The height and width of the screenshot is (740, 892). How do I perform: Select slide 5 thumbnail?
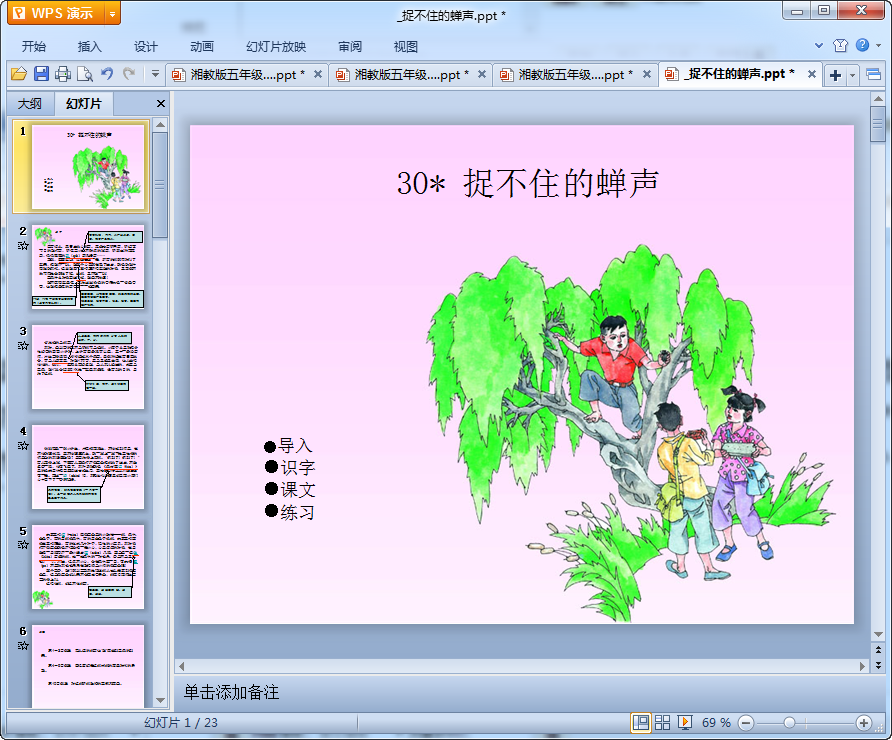(88, 567)
